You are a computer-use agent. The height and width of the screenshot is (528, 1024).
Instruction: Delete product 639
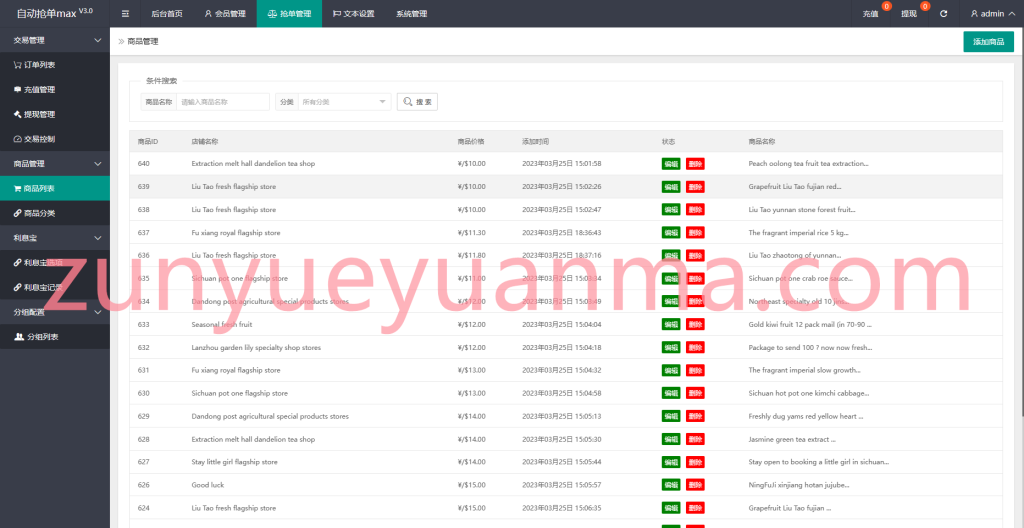[695, 187]
